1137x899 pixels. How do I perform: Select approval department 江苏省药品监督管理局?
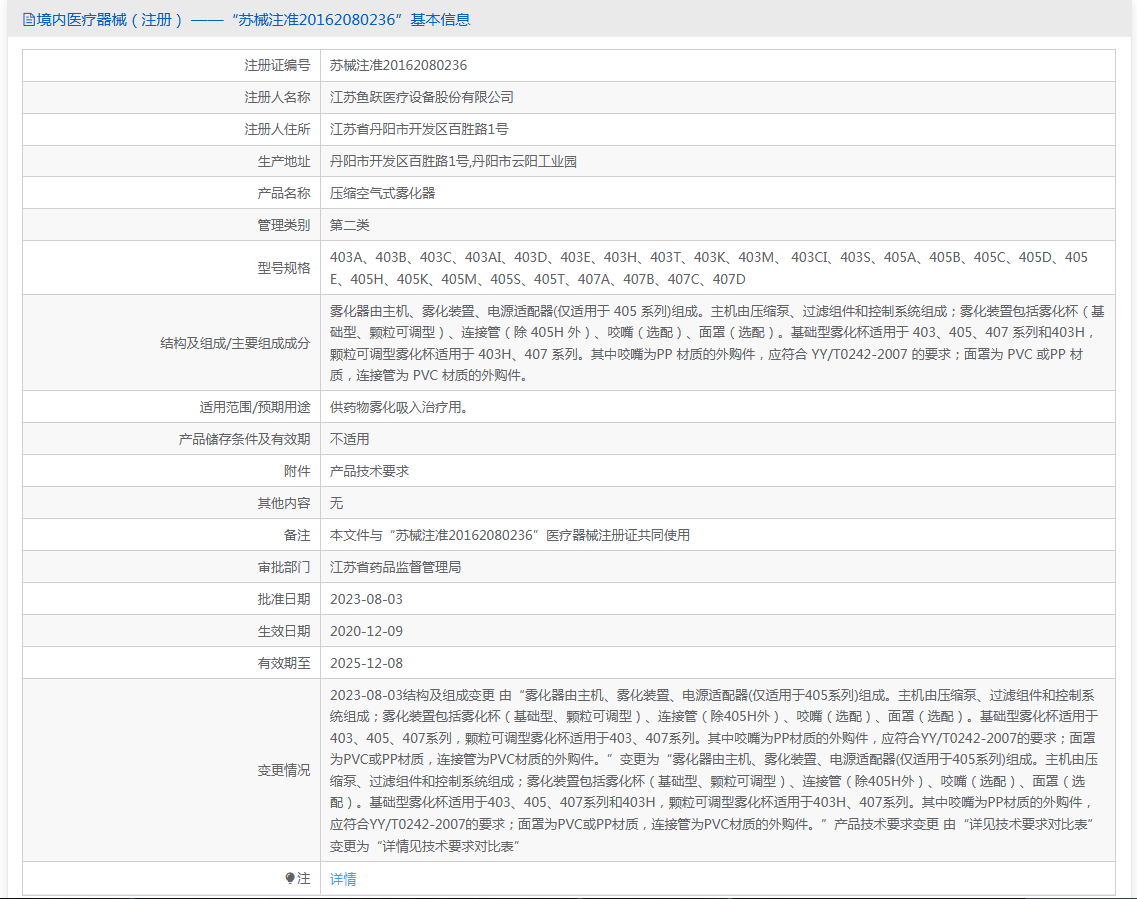395,567
